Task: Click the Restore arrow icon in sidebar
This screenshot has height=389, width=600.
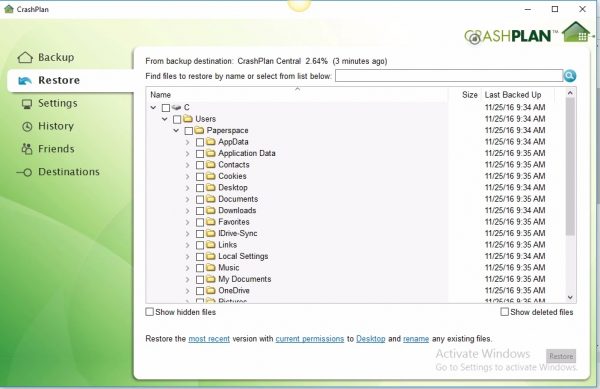Action: coord(25,80)
